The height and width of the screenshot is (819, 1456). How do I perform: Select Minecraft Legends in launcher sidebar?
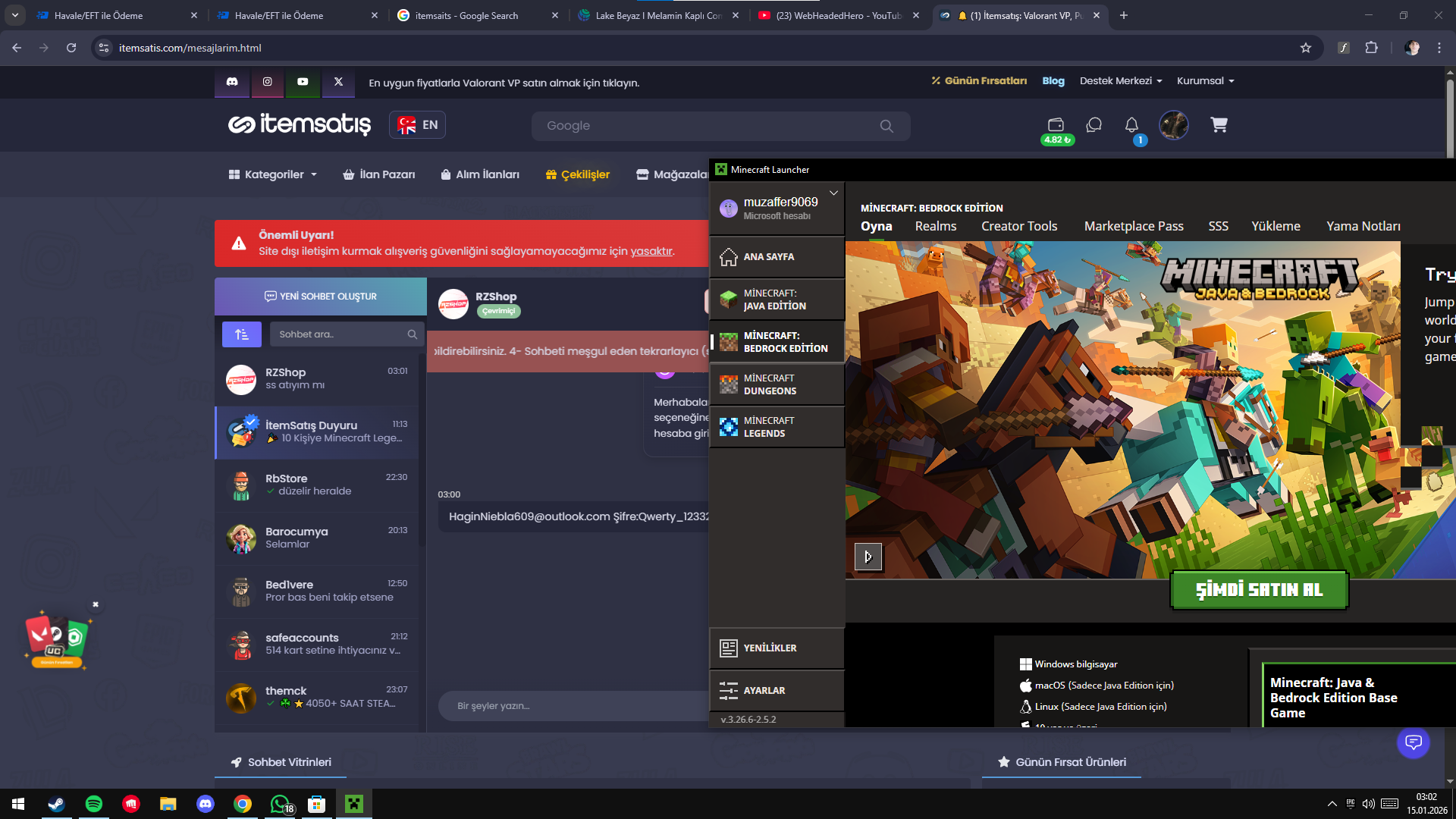(777, 427)
